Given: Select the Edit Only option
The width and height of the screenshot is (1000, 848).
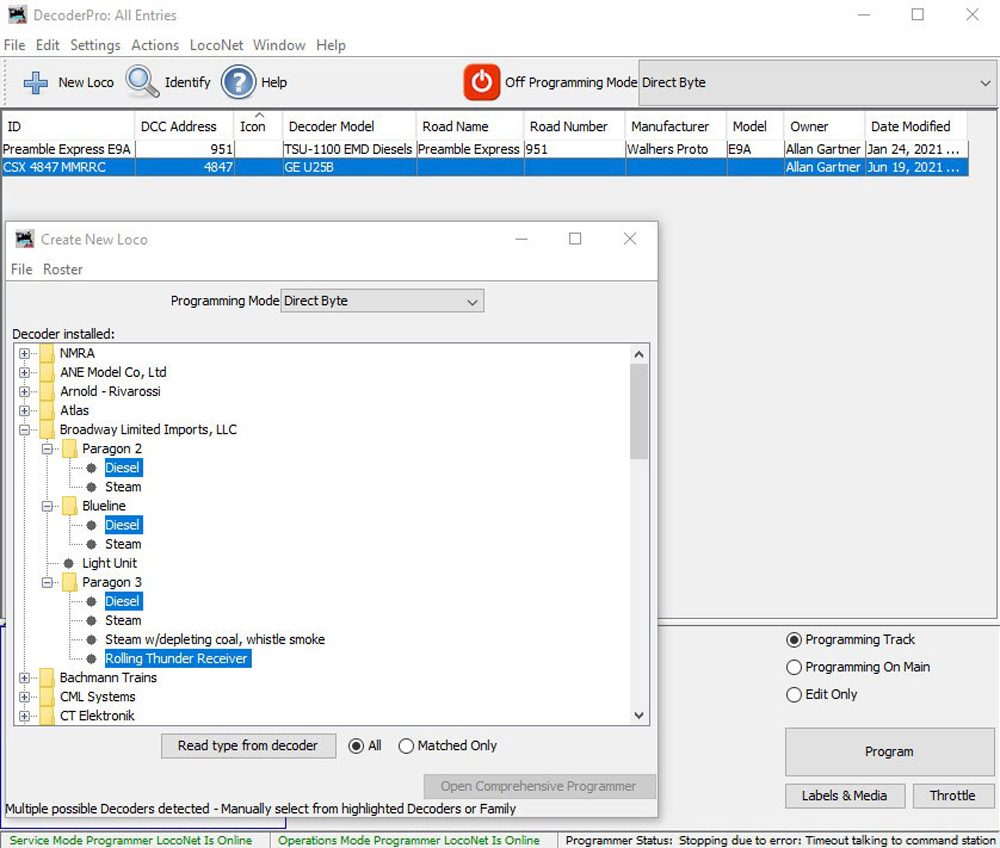Looking at the screenshot, I should (793, 694).
